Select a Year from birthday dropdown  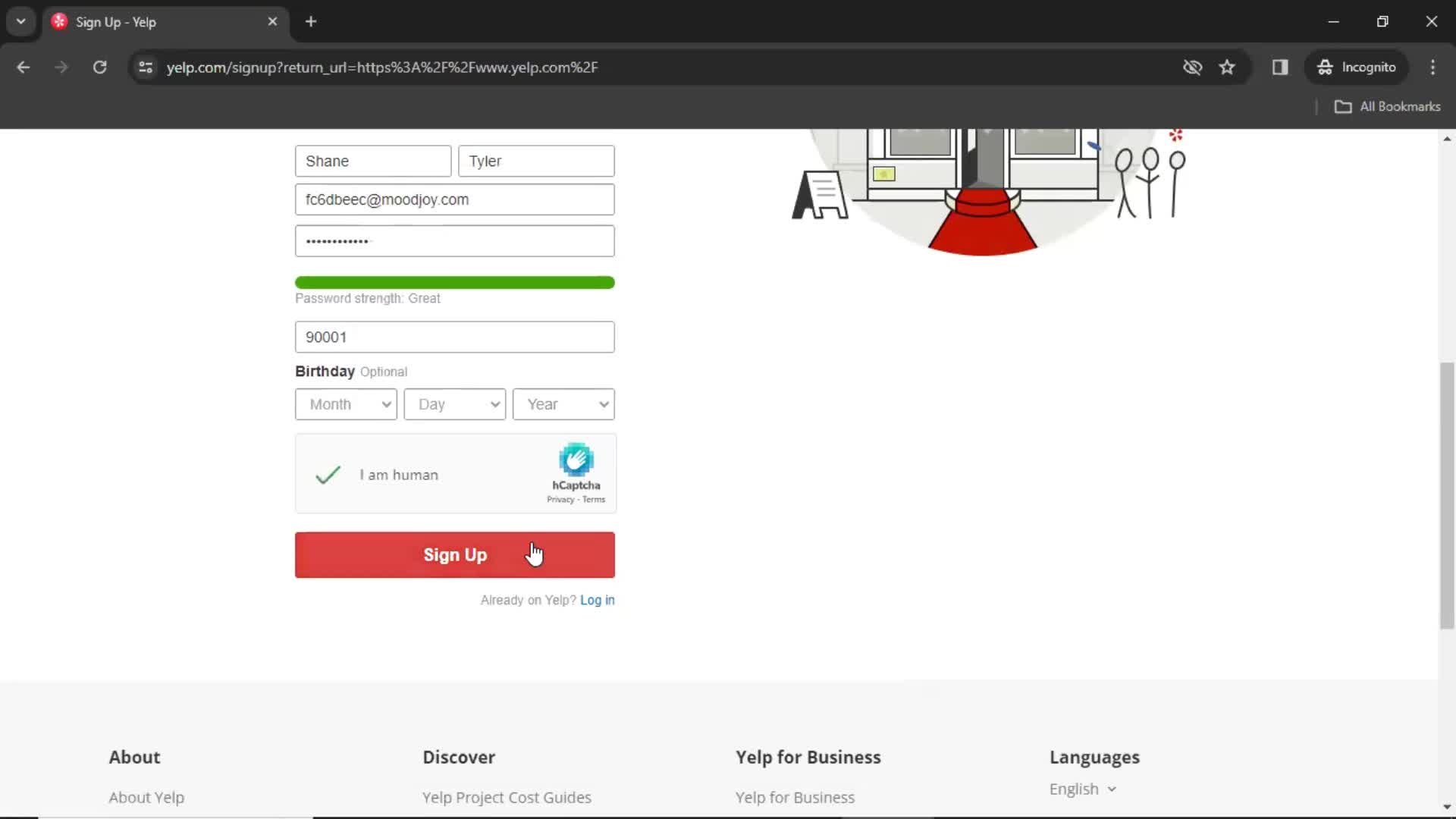(562, 404)
